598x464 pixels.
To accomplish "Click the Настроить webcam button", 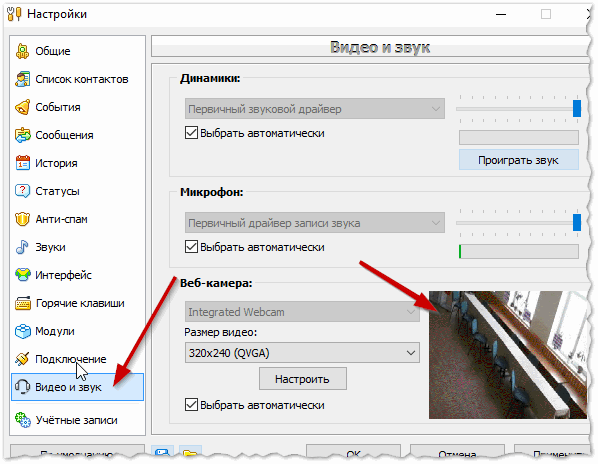I will [x=303, y=379].
